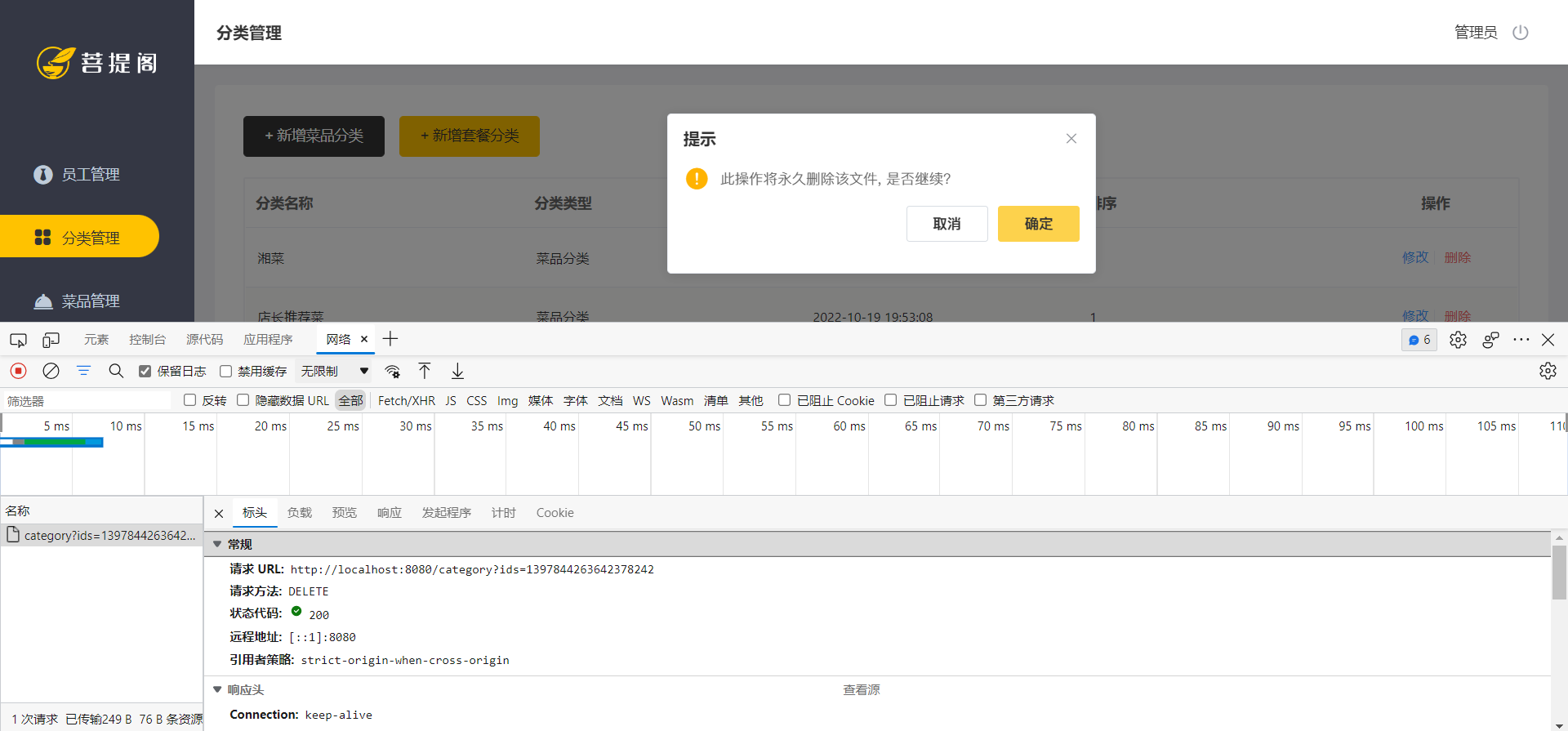Viewport: 1568px width, 731px height.
Task: Clear the network log
Action: (x=51, y=371)
